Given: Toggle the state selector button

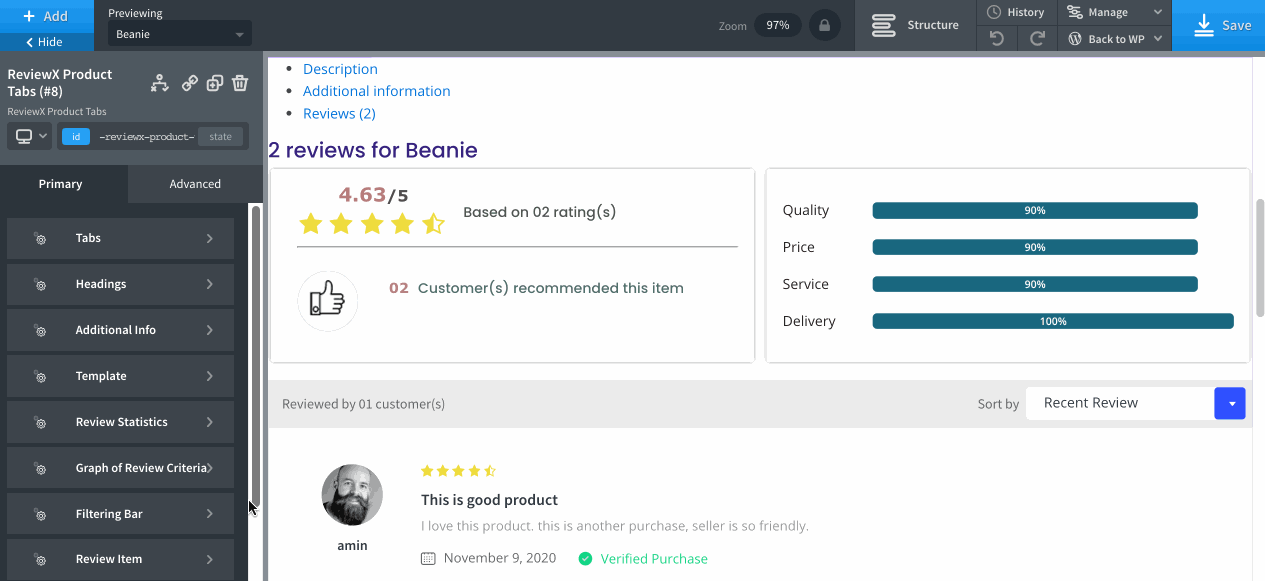Looking at the screenshot, I should point(221,137).
